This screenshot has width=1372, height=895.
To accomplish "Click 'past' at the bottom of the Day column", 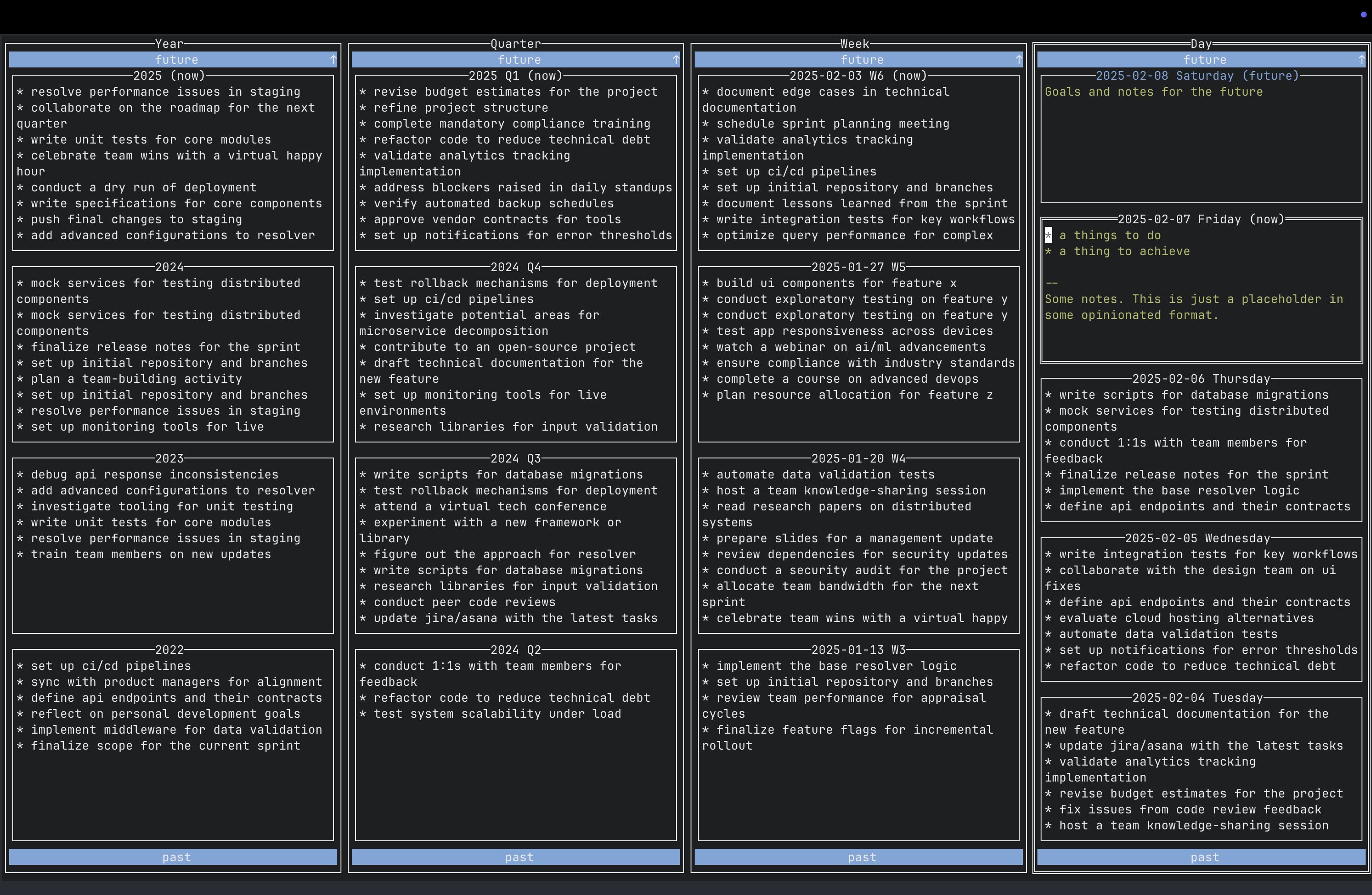I will coord(1204,857).
